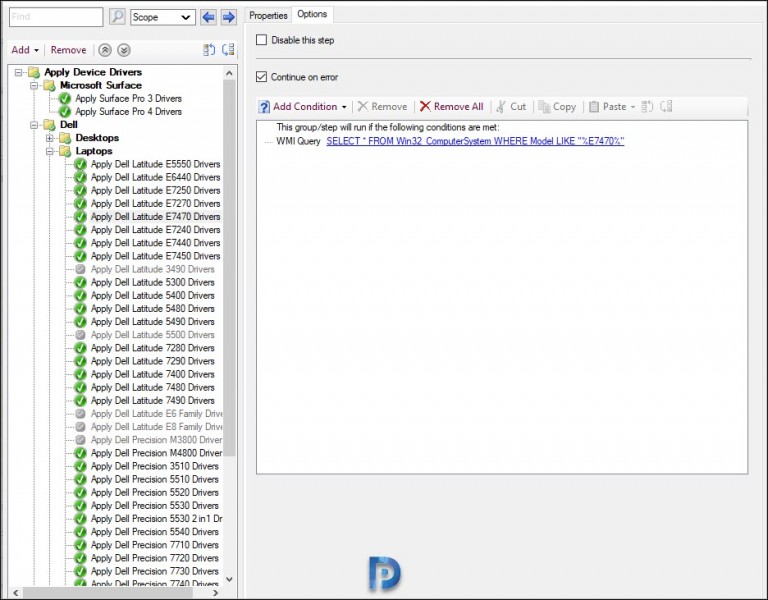Viewport: 768px width, 600px height.
Task: Select Apply Dell Latitude 7490 Drivers step
Action: 152,401
